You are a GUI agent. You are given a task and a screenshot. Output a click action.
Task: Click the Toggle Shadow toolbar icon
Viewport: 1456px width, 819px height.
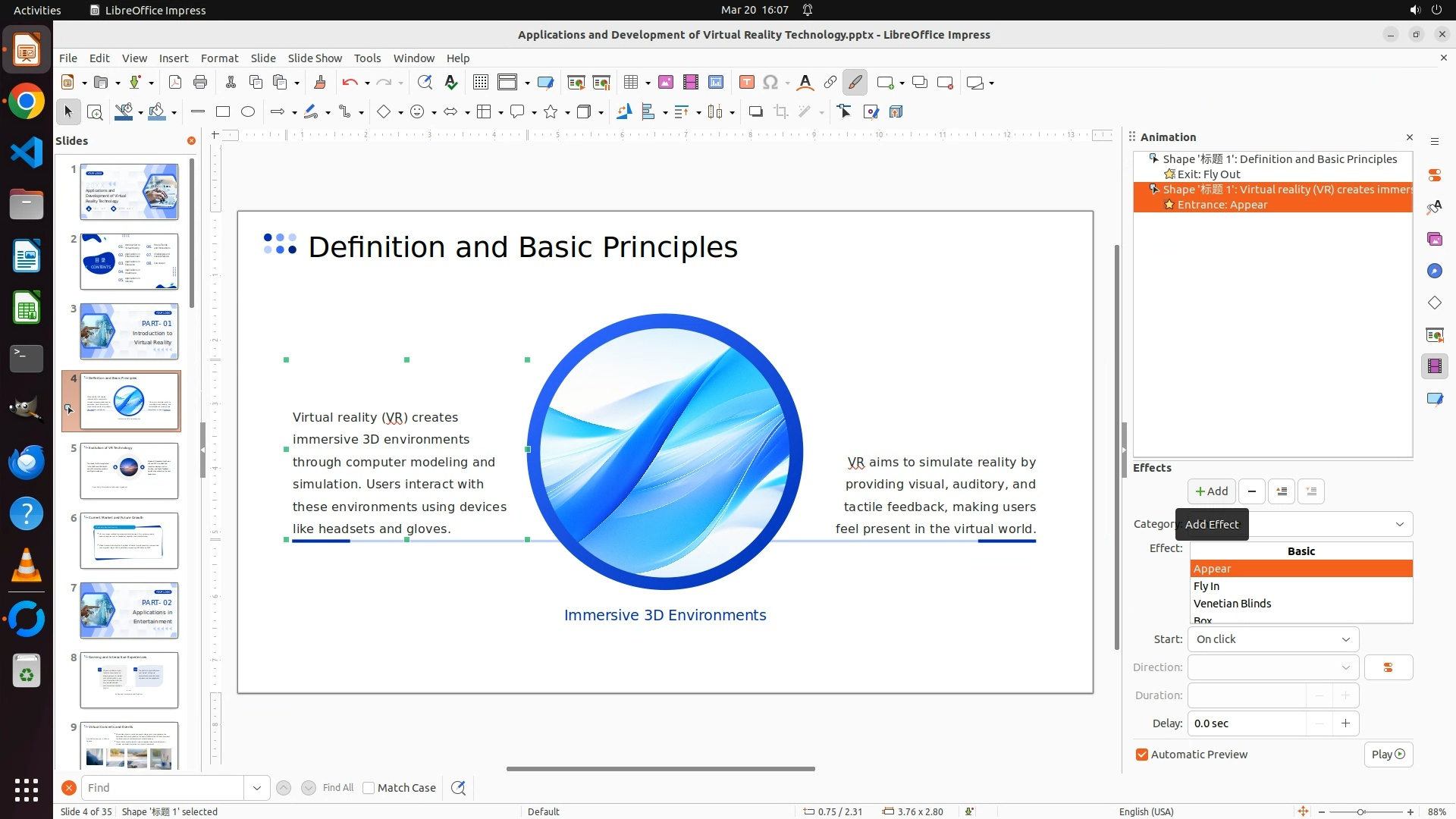coord(755,112)
